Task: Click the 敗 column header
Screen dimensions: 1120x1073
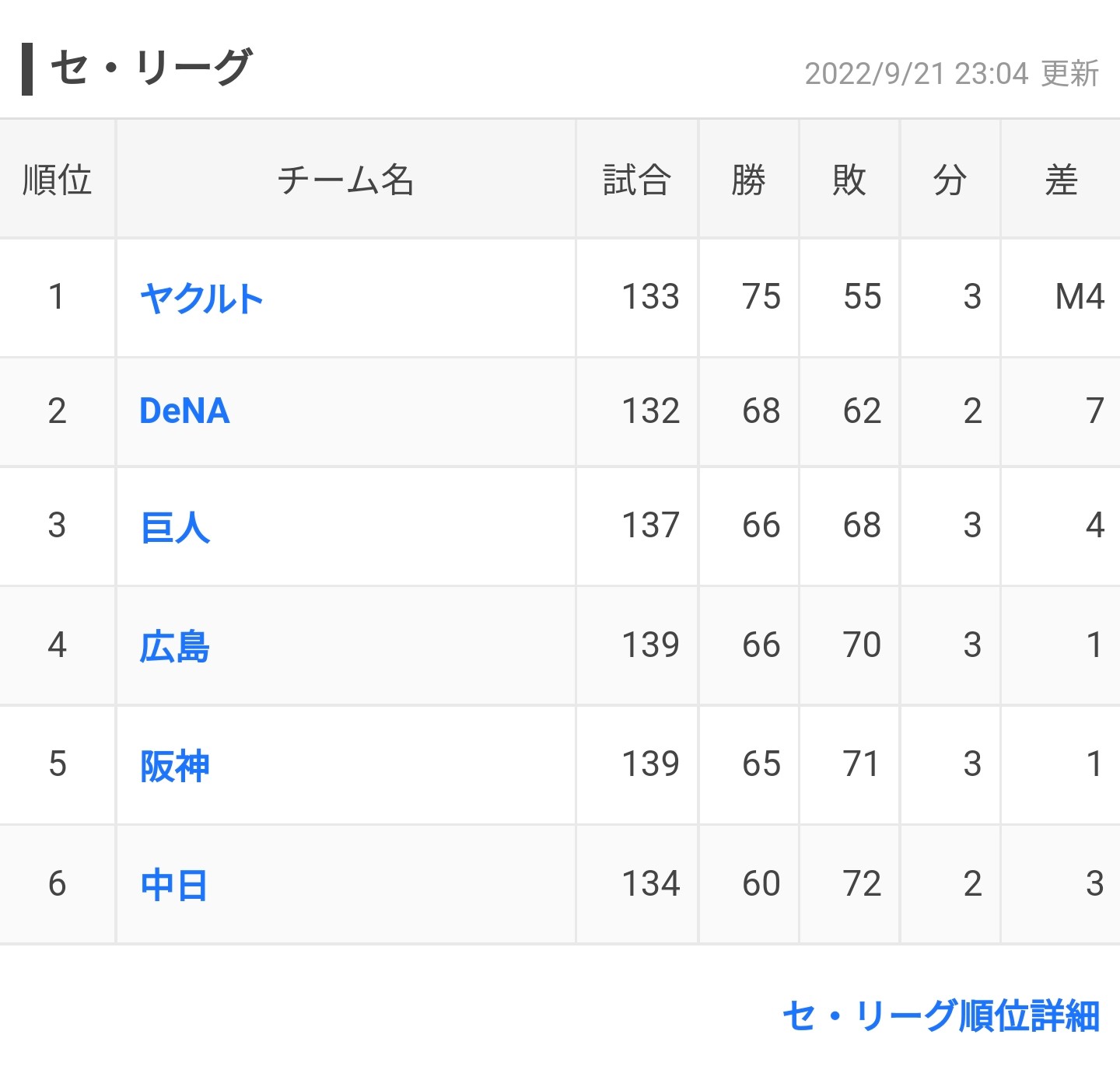Action: 849,180
